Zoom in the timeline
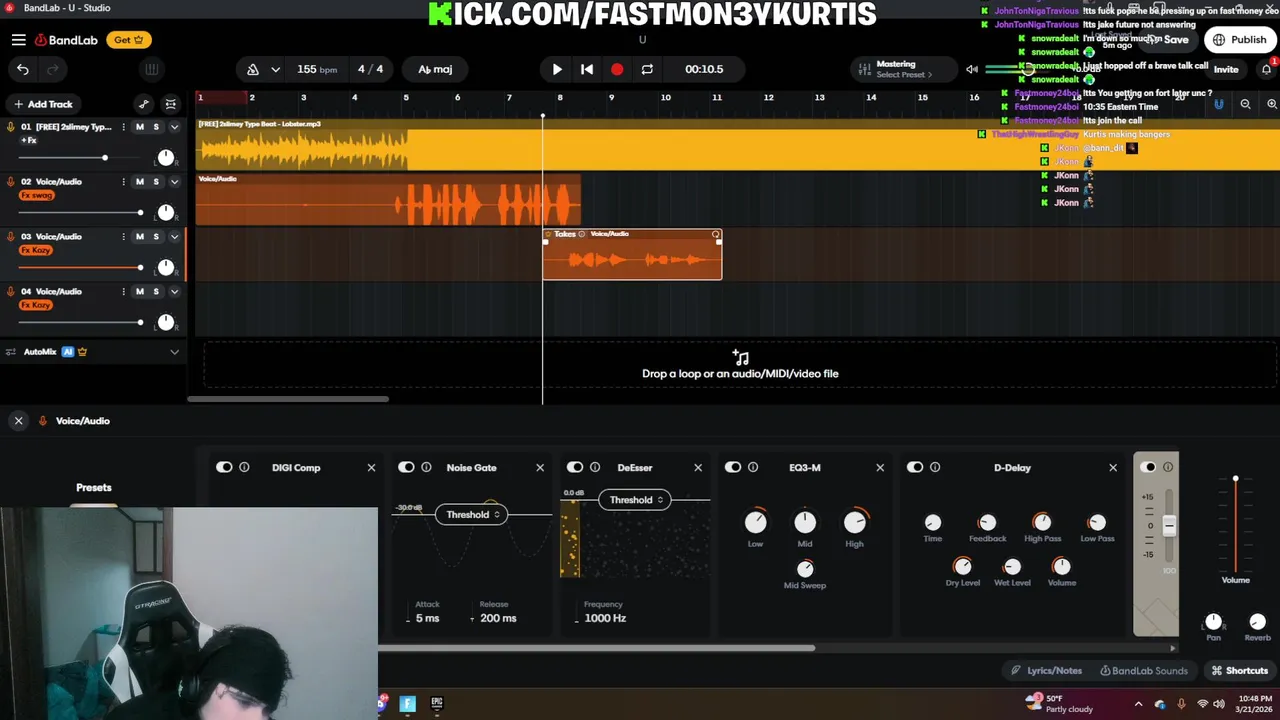1280x720 pixels. (x=1272, y=104)
